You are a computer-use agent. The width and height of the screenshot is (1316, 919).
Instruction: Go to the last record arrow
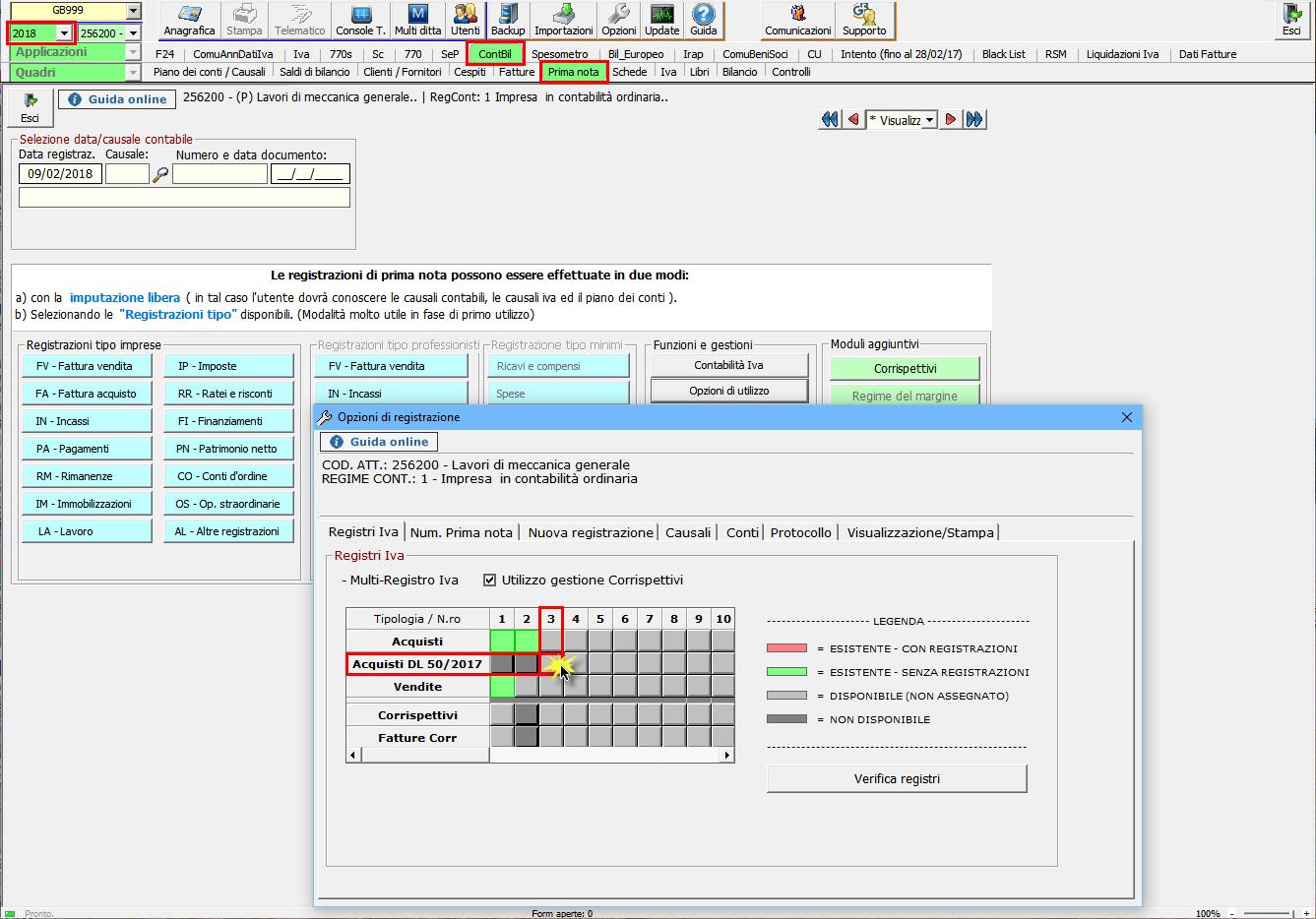coord(974,120)
